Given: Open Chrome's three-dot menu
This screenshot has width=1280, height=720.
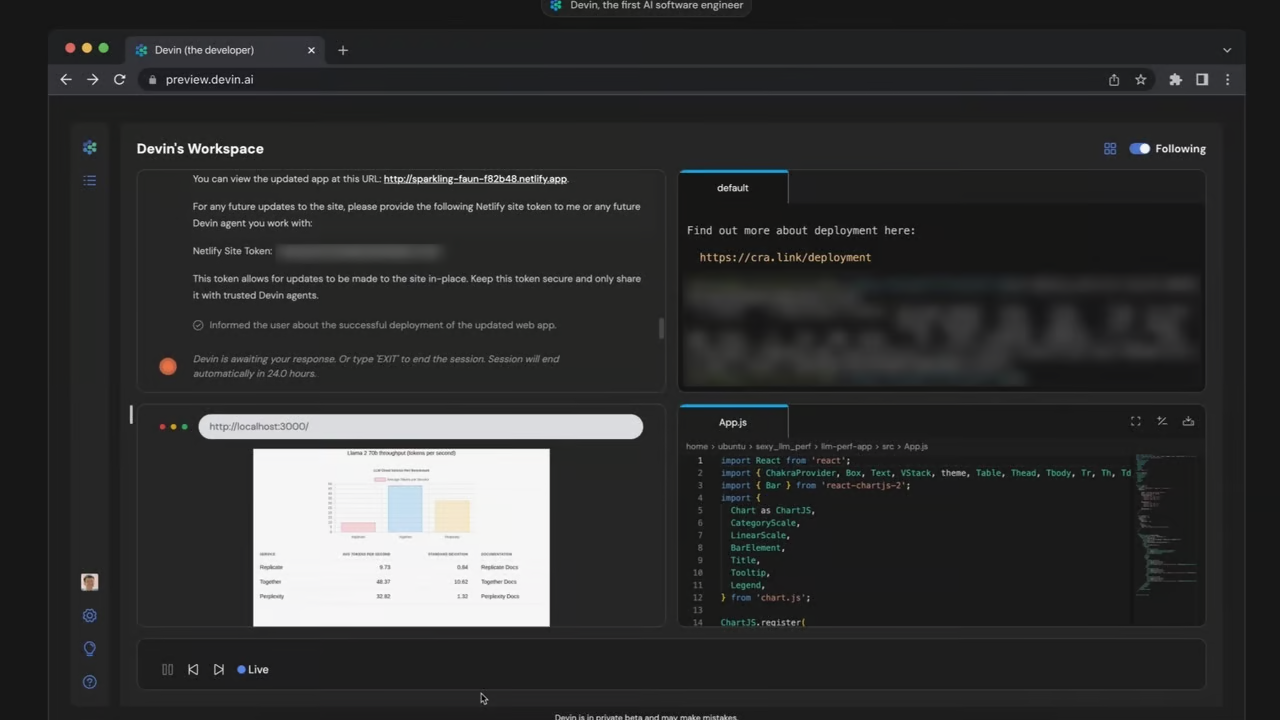Looking at the screenshot, I should pos(1228,80).
